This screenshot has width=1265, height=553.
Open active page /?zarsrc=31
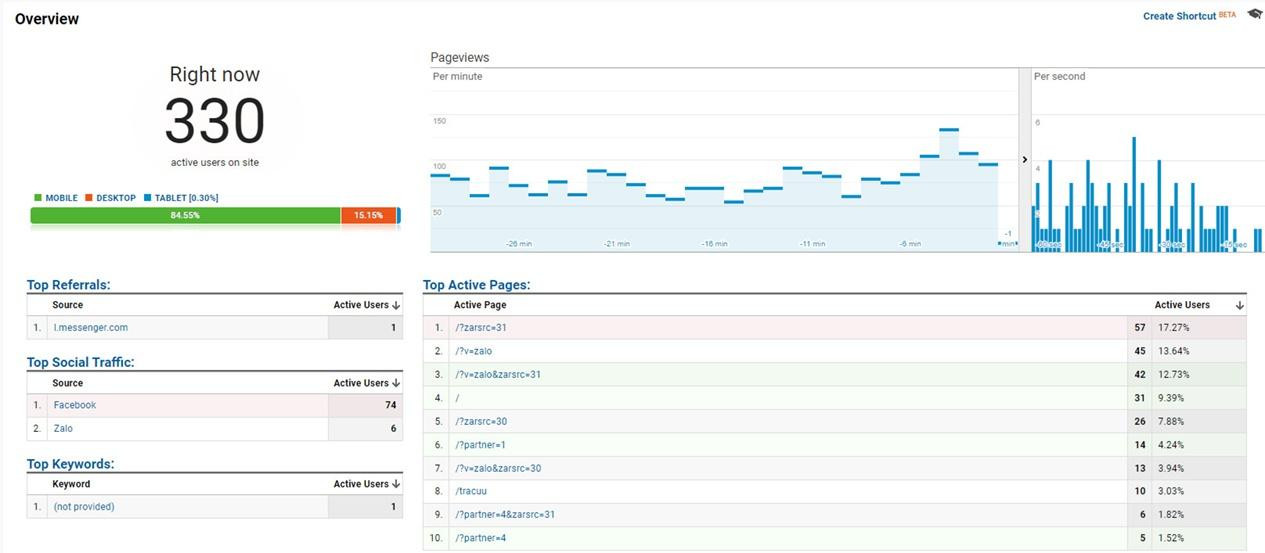pos(480,328)
